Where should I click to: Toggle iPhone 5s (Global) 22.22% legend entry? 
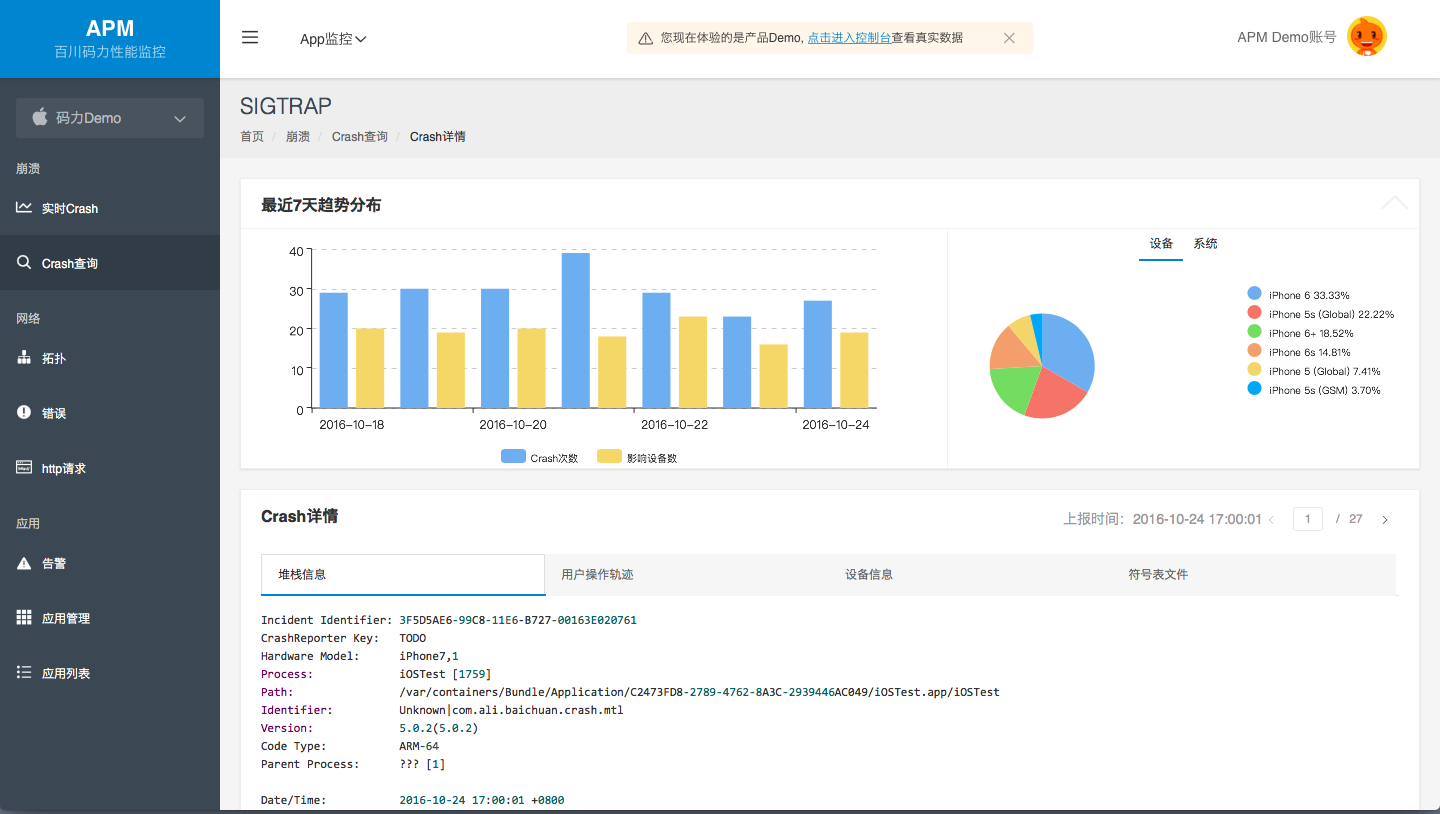click(1320, 313)
